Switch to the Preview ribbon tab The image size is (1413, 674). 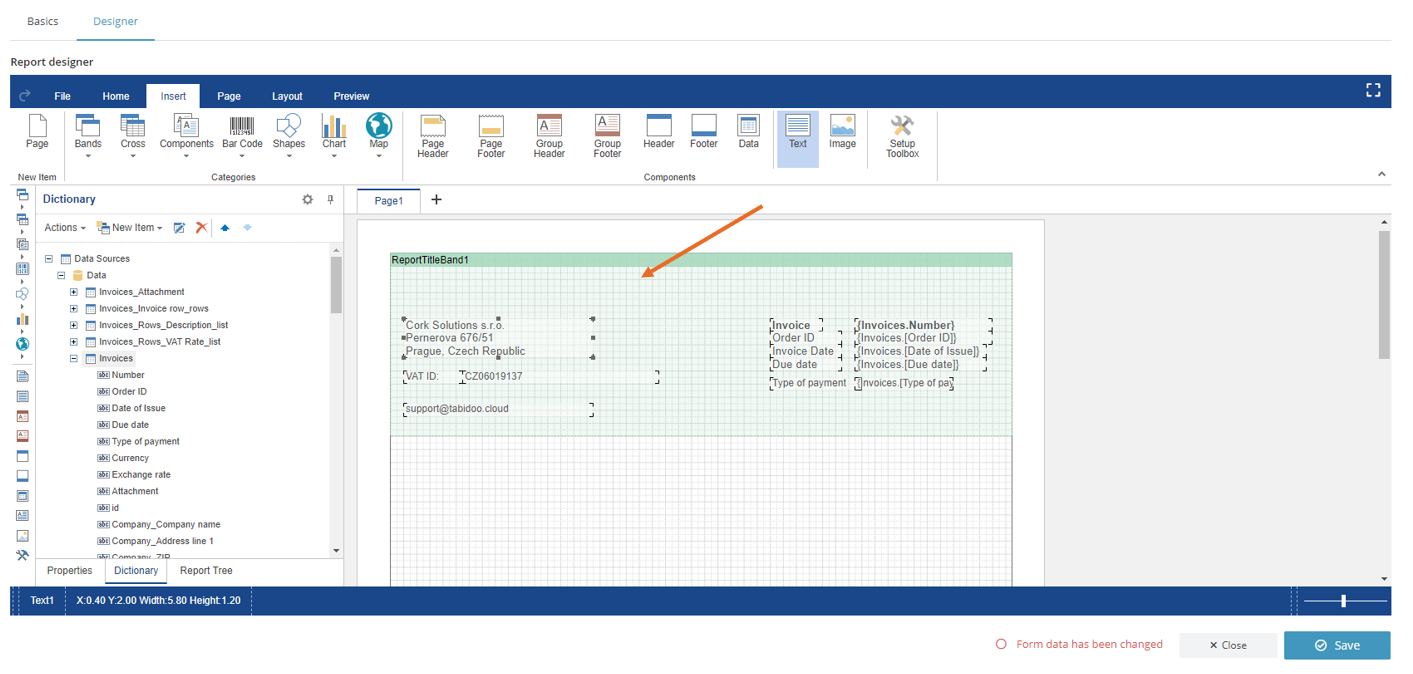[351, 96]
